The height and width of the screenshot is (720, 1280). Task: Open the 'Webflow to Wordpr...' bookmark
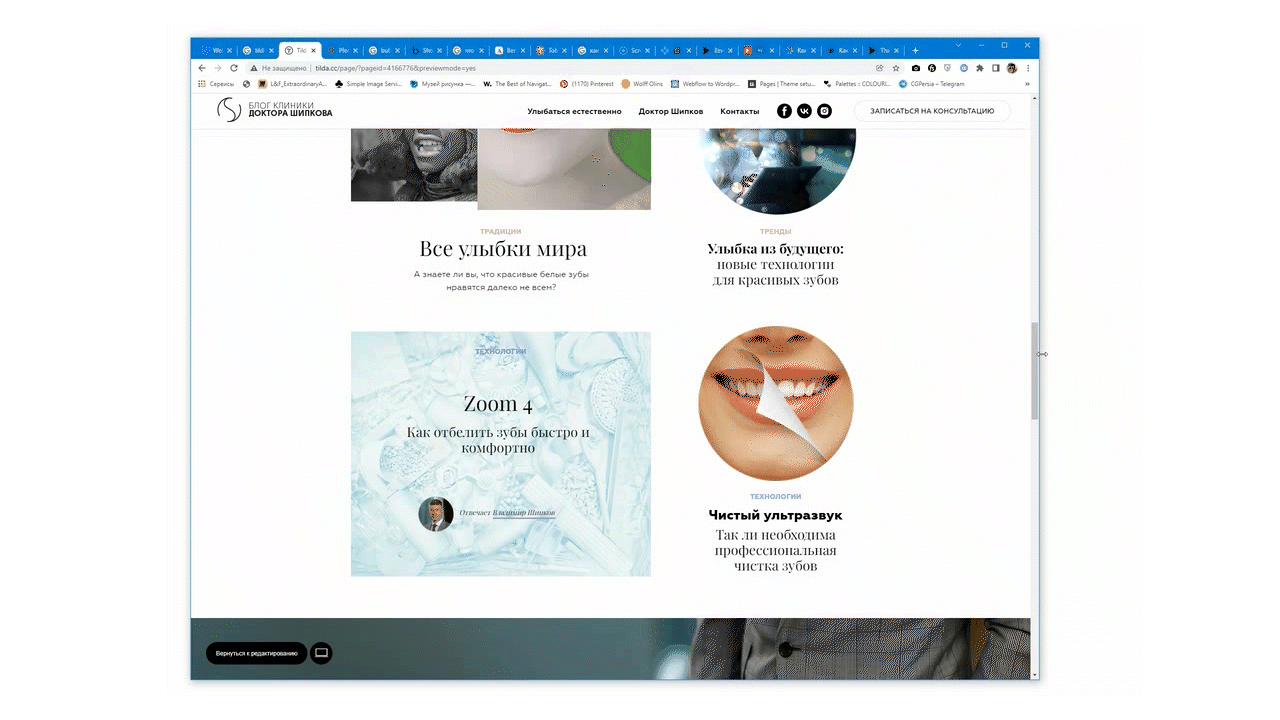pyautogui.click(x=704, y=84)
